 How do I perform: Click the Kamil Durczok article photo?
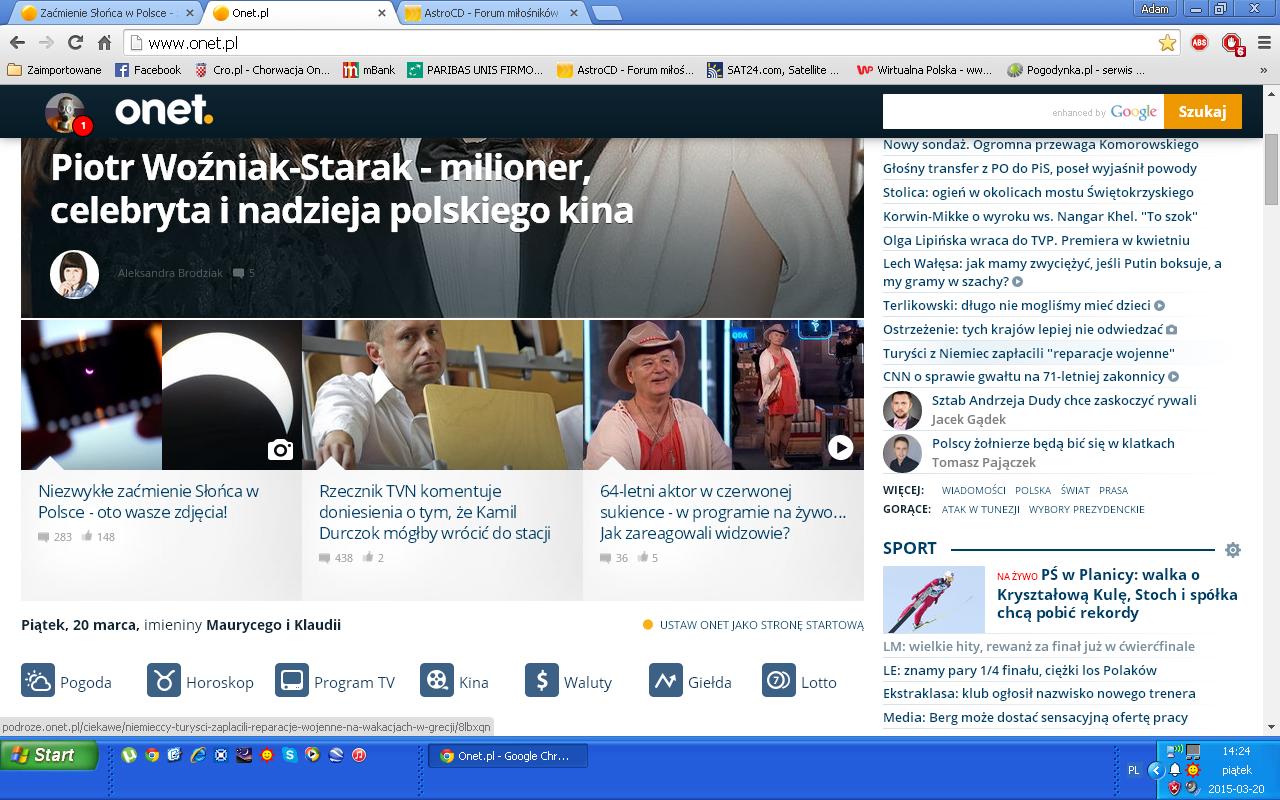point(442,394)
